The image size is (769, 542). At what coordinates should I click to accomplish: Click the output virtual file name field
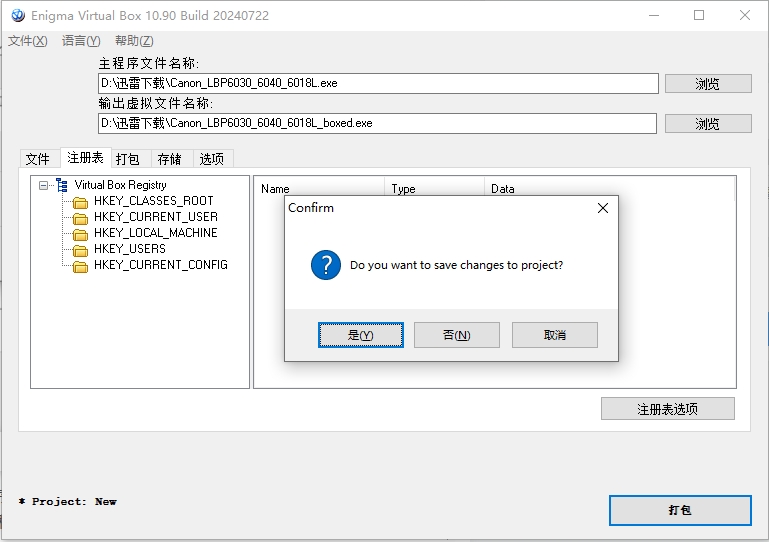pyautogui.click(x=377, y=123)
